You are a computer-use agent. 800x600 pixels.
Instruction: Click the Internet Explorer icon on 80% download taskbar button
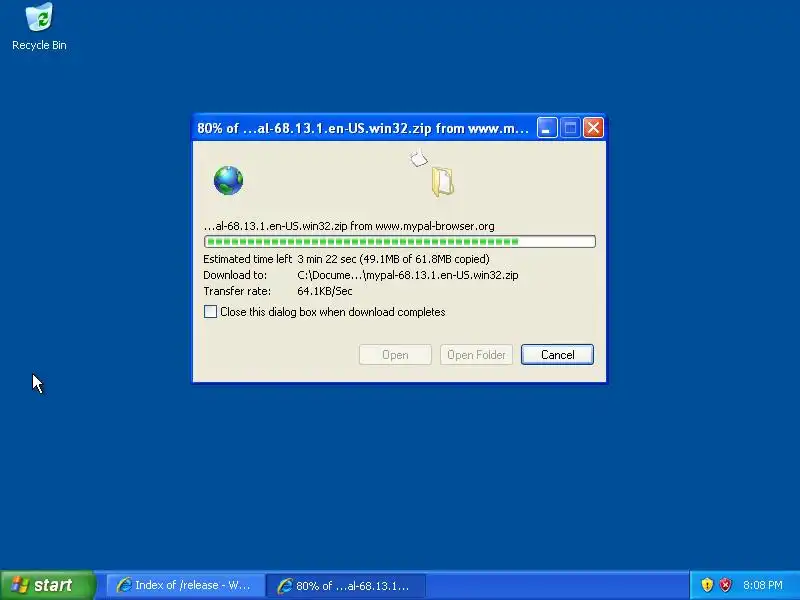[x=285, y=585]
